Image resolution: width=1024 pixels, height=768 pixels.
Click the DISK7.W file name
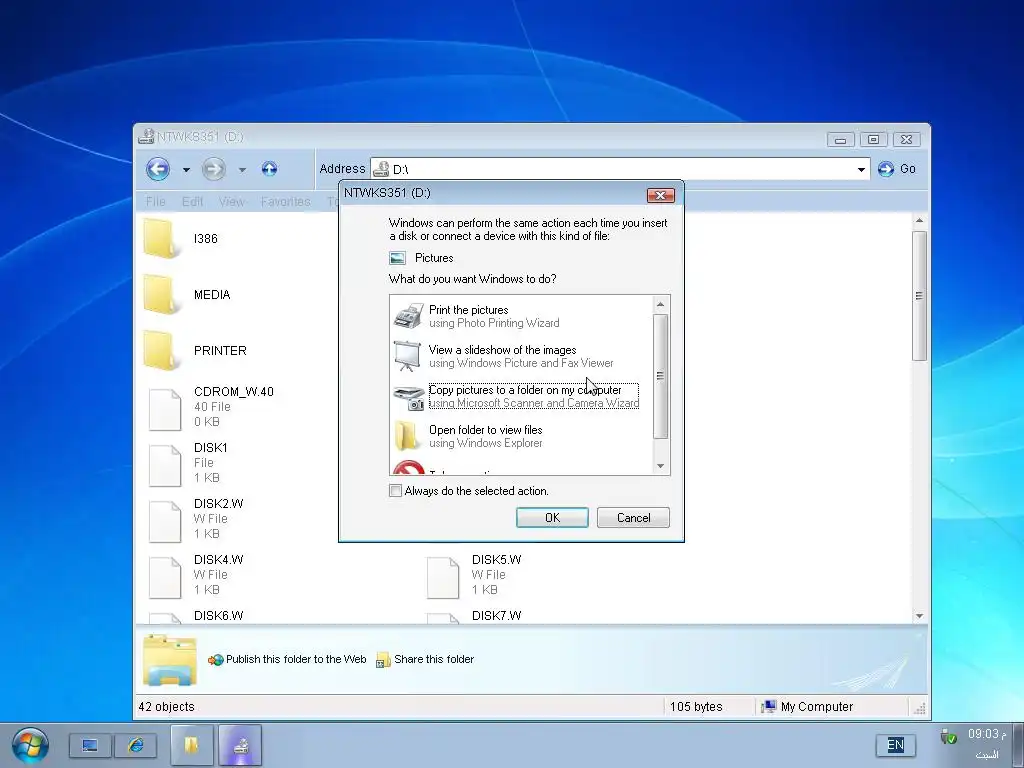point(496,615)
